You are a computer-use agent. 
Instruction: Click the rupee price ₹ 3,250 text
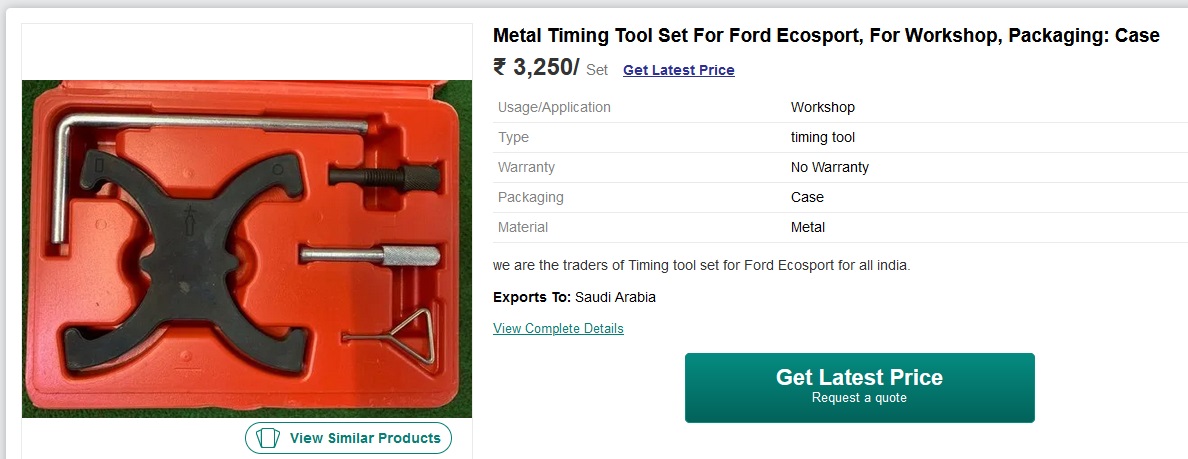point(536,67)
